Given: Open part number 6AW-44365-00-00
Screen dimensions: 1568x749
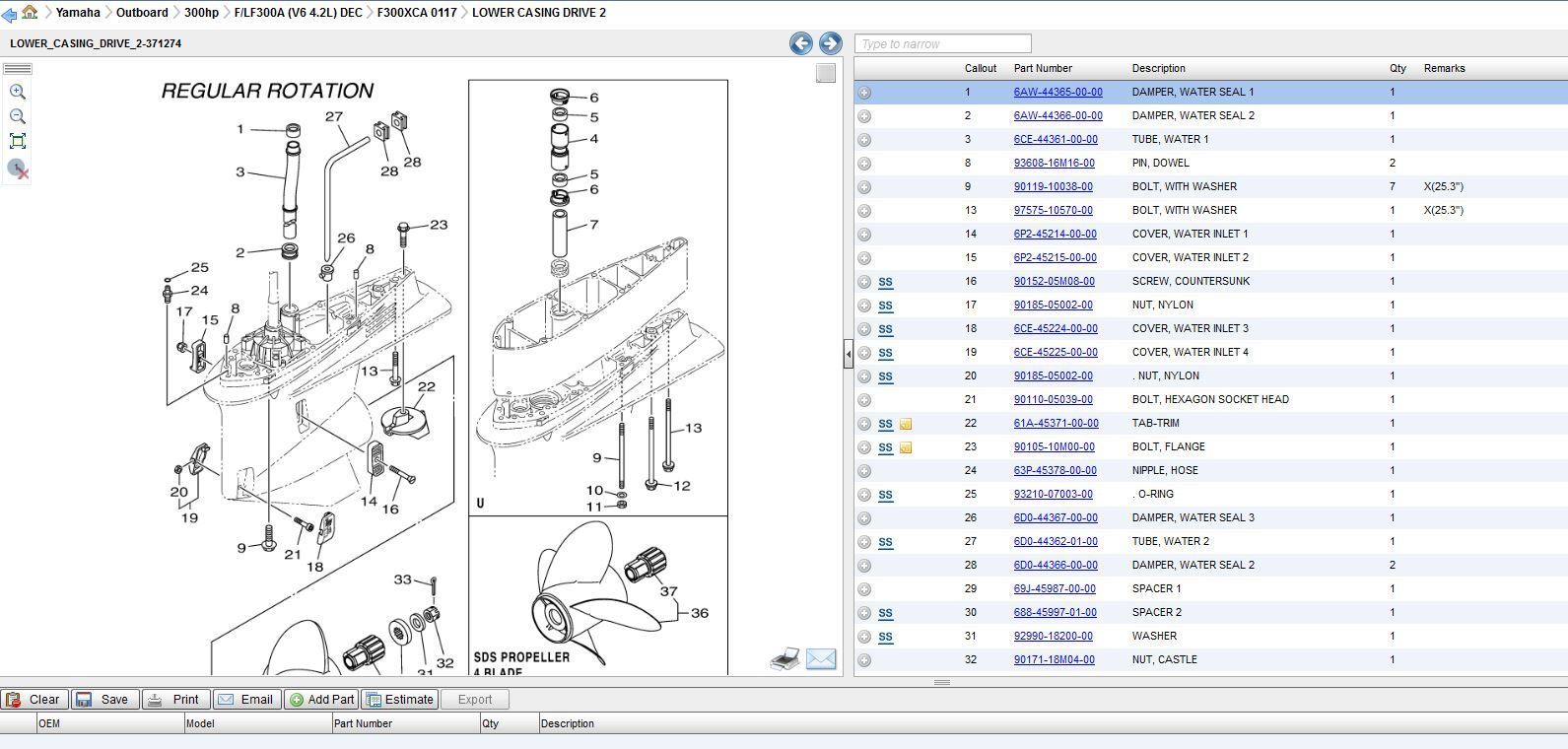Looking at the screenshot, I should (1057, 92).
